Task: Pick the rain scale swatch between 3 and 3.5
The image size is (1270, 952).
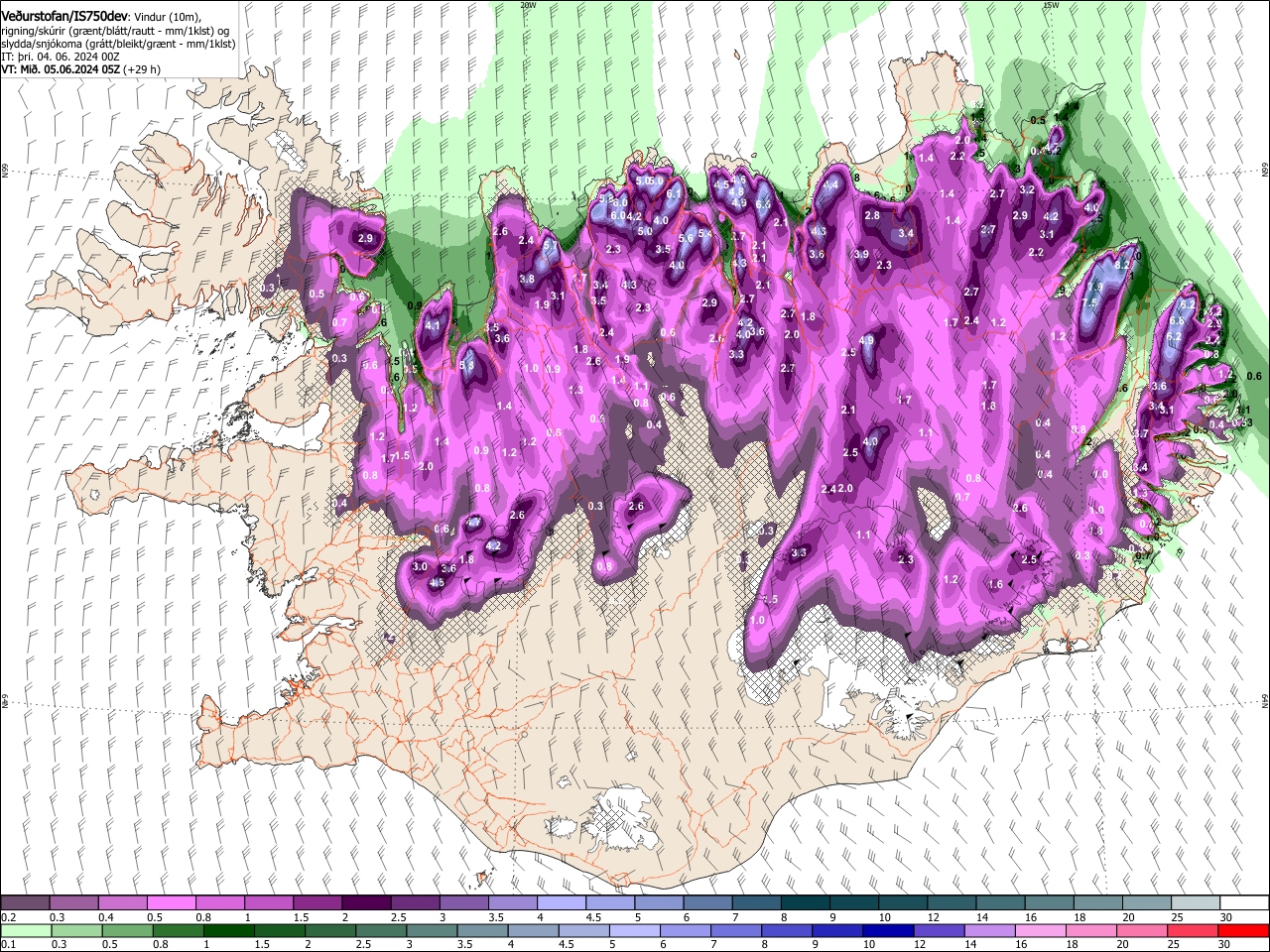Action: 431,931
